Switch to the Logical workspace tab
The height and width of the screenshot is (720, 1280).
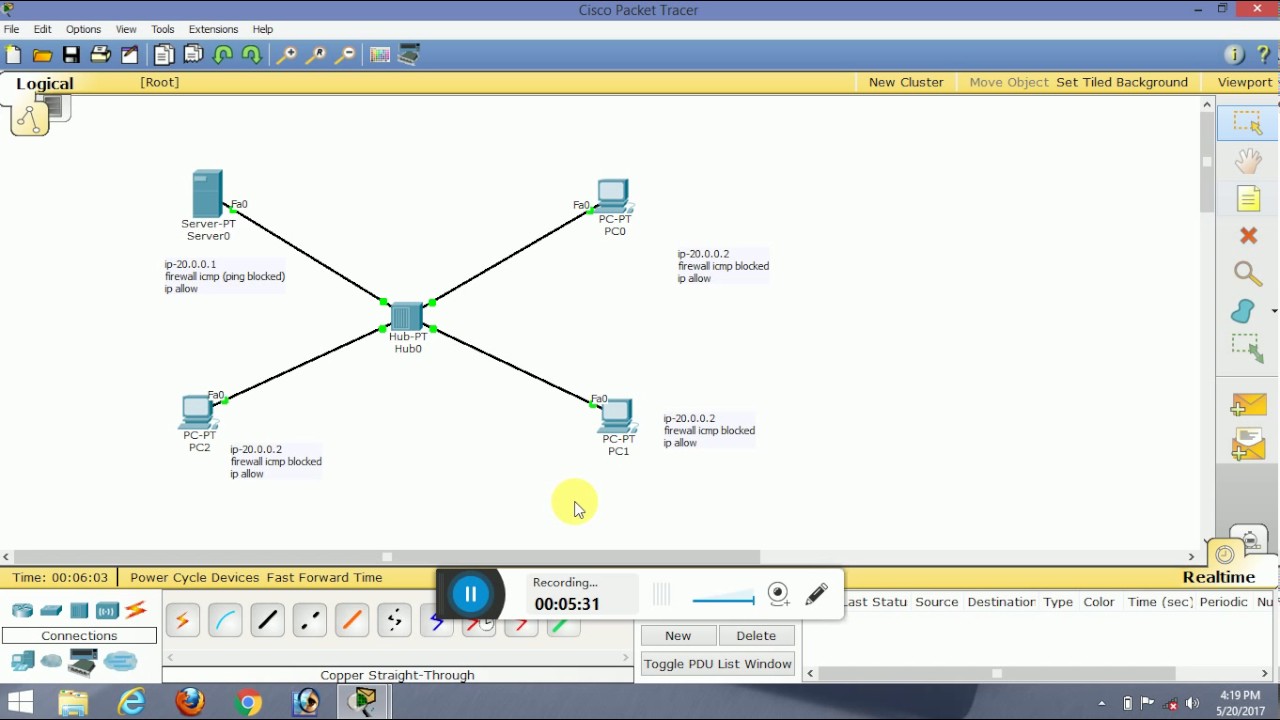(44, 83)
